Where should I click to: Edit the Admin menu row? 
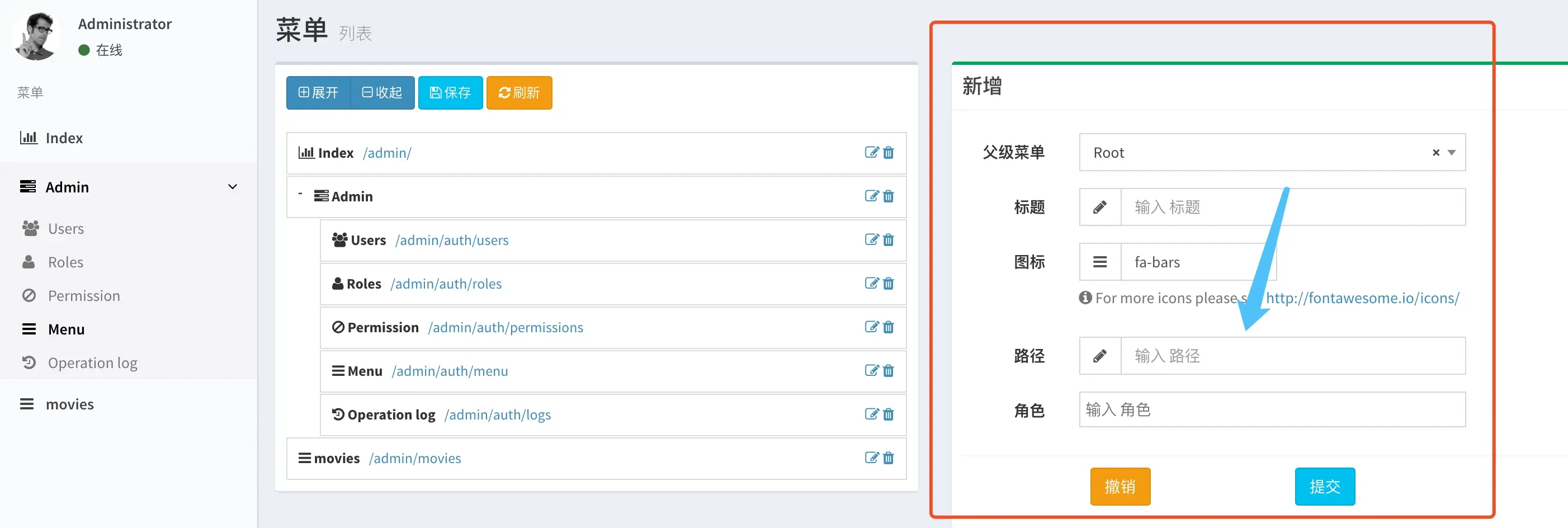point(871,196)
